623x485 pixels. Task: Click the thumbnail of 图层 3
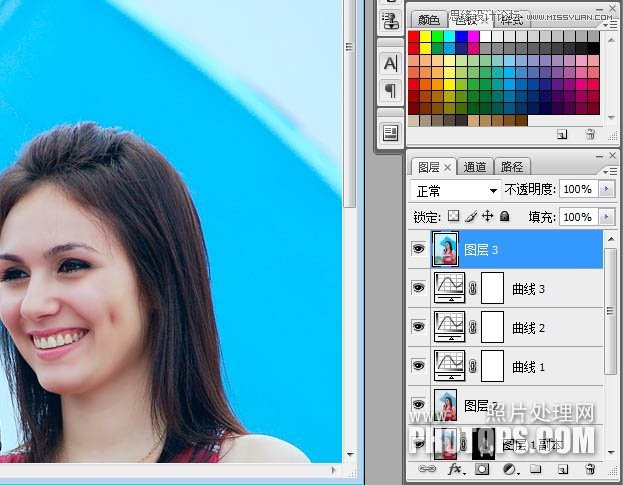click(445, 249)
